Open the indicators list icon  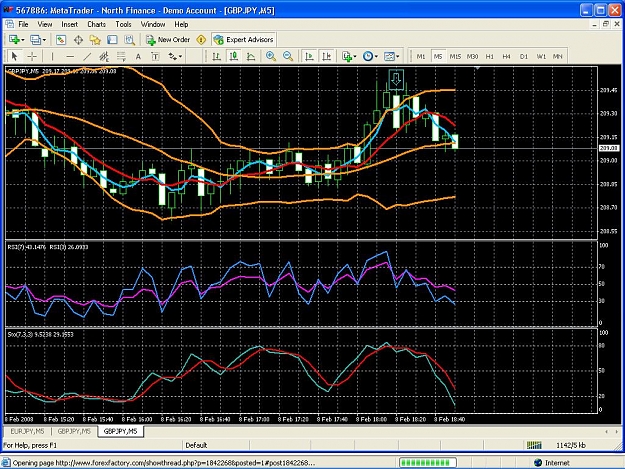tap(347, 56)
